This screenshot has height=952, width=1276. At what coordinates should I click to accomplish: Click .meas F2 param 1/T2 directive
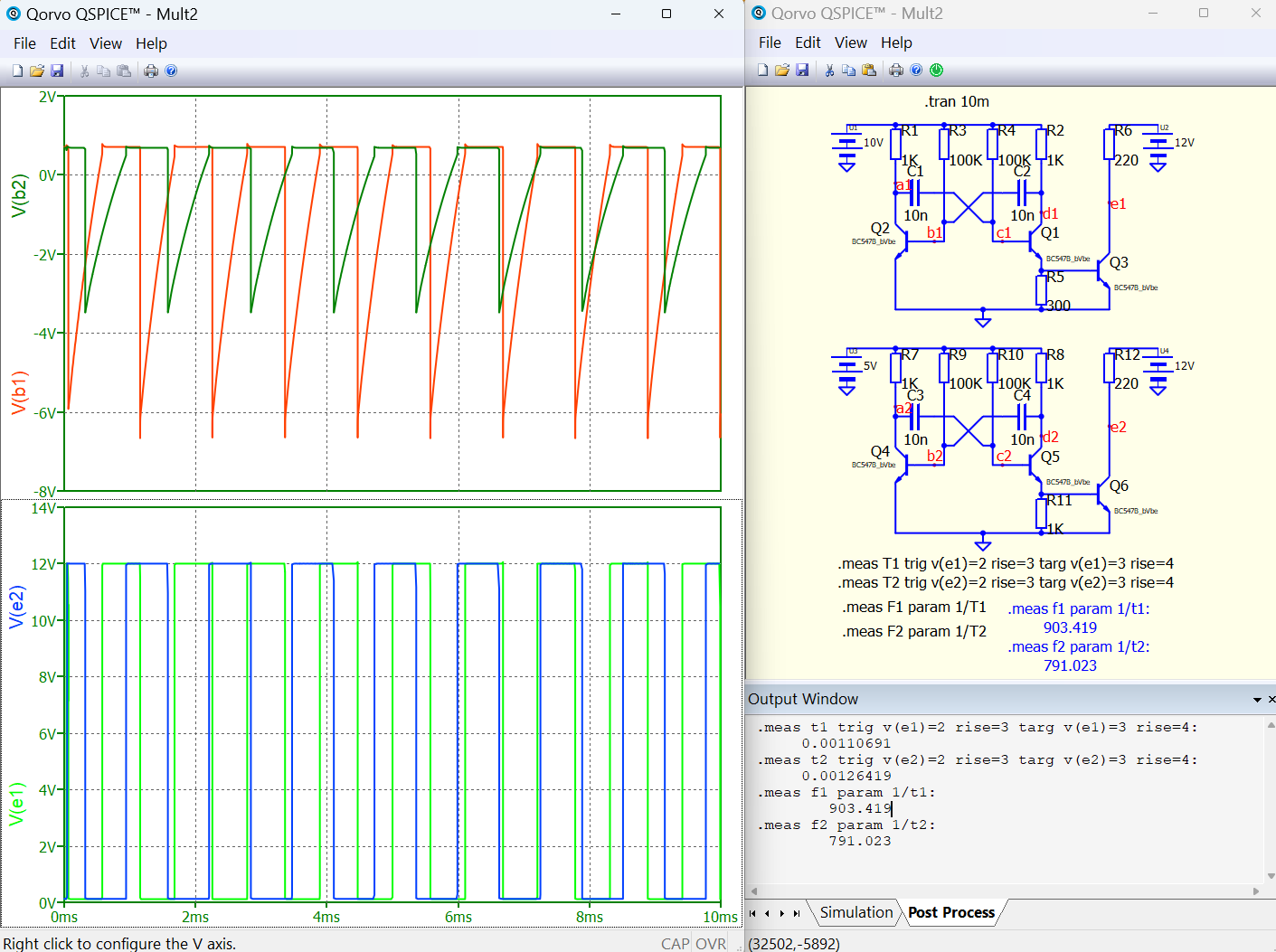point(914,631)
